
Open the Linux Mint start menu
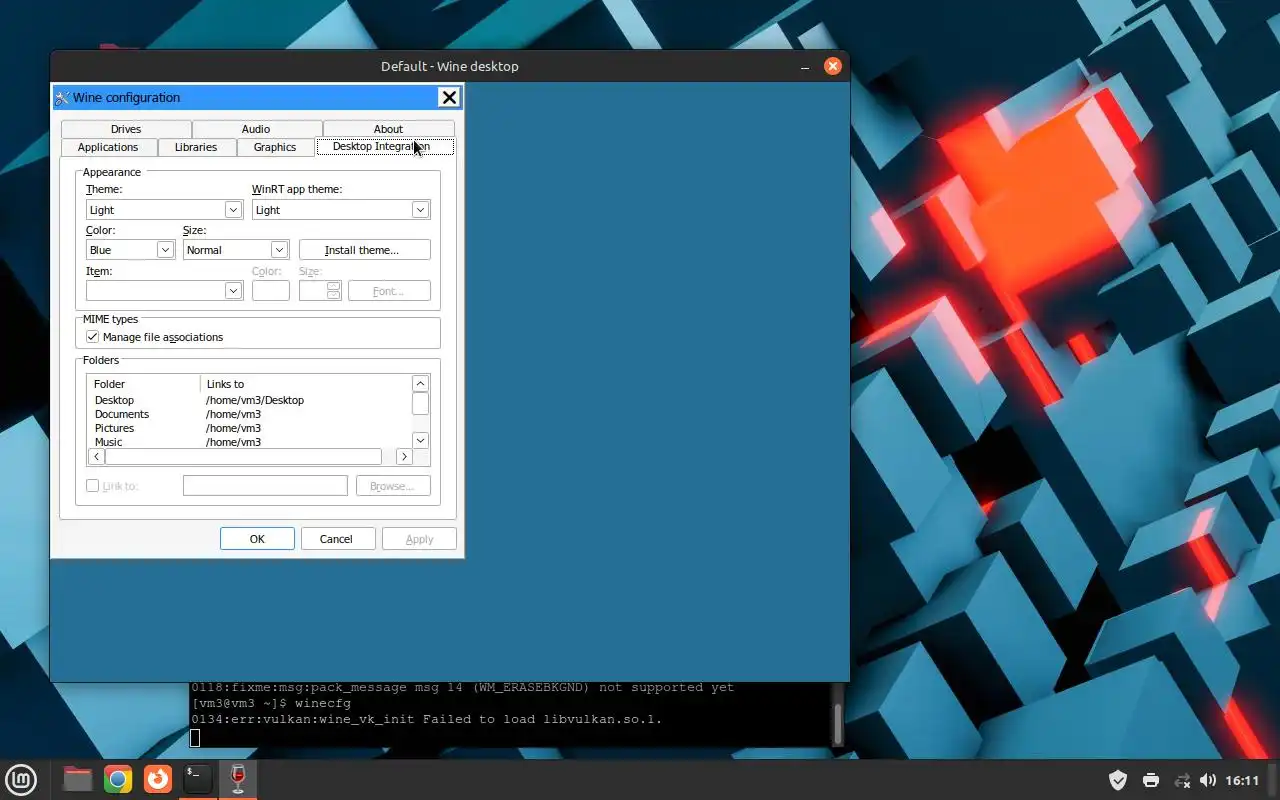point(21,779)
